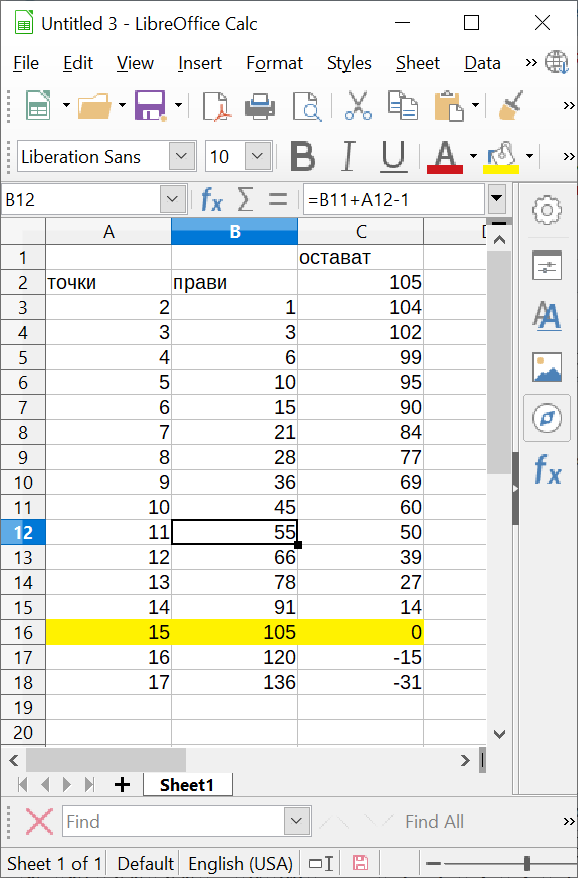Click the Sum sigma icon
This screenshot has width=578, height=878.
point(245,199)
